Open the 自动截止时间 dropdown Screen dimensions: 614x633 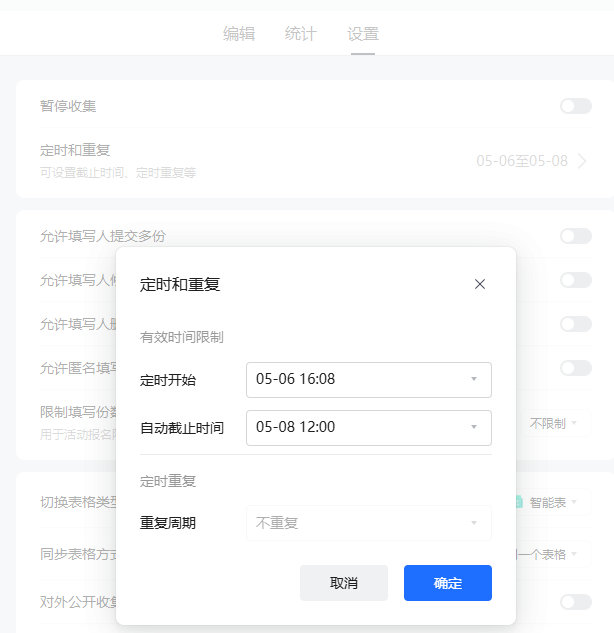tap(368, 428)
